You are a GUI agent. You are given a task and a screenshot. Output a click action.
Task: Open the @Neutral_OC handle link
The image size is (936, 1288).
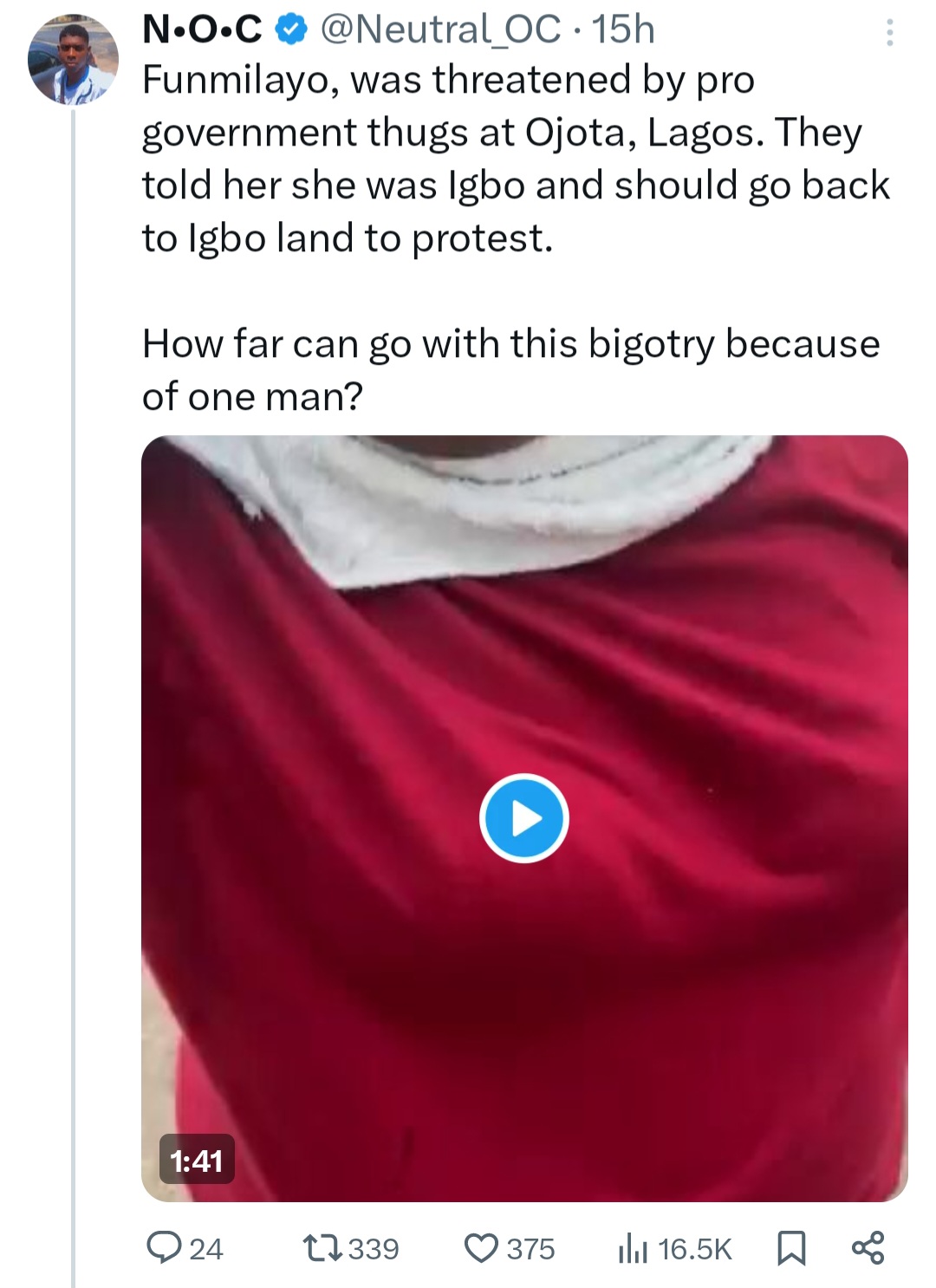440,29
